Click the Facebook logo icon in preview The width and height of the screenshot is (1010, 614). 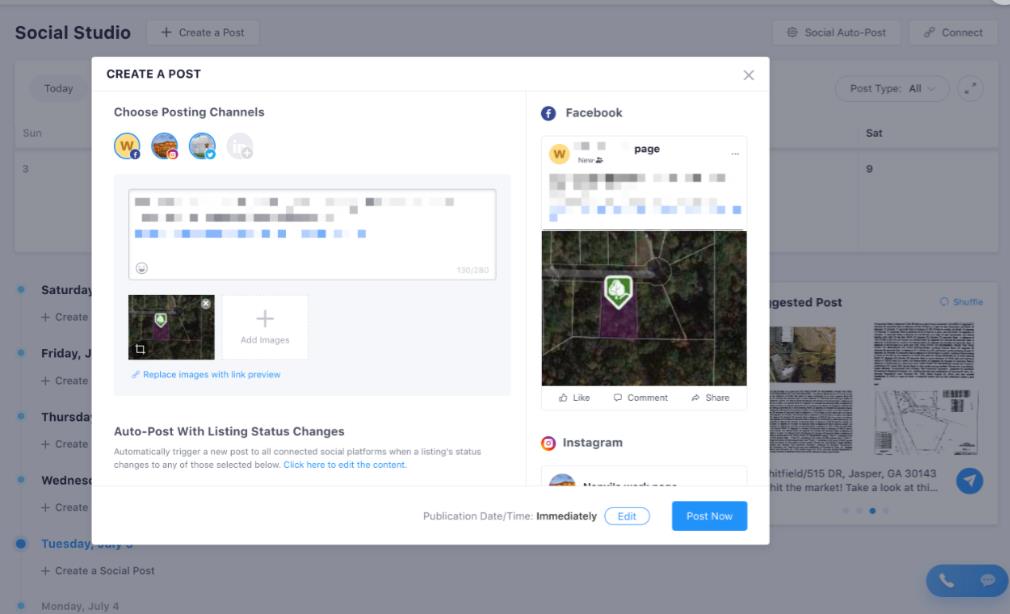(x=548, y=113)
